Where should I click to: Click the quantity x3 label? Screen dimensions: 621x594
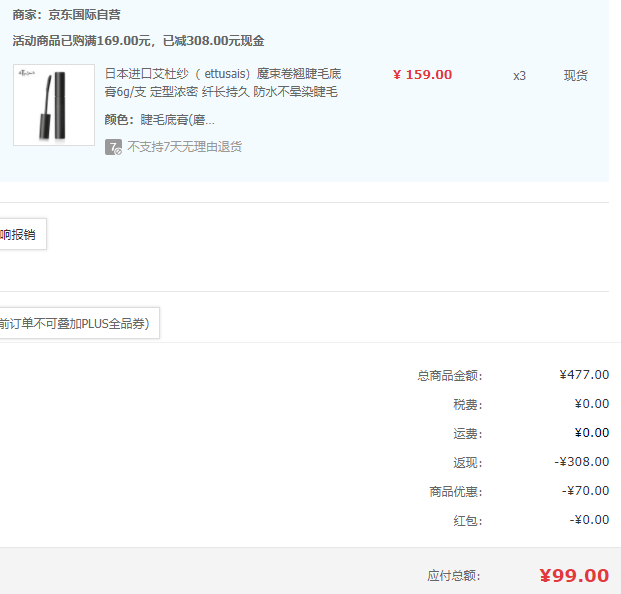[519, 76]
